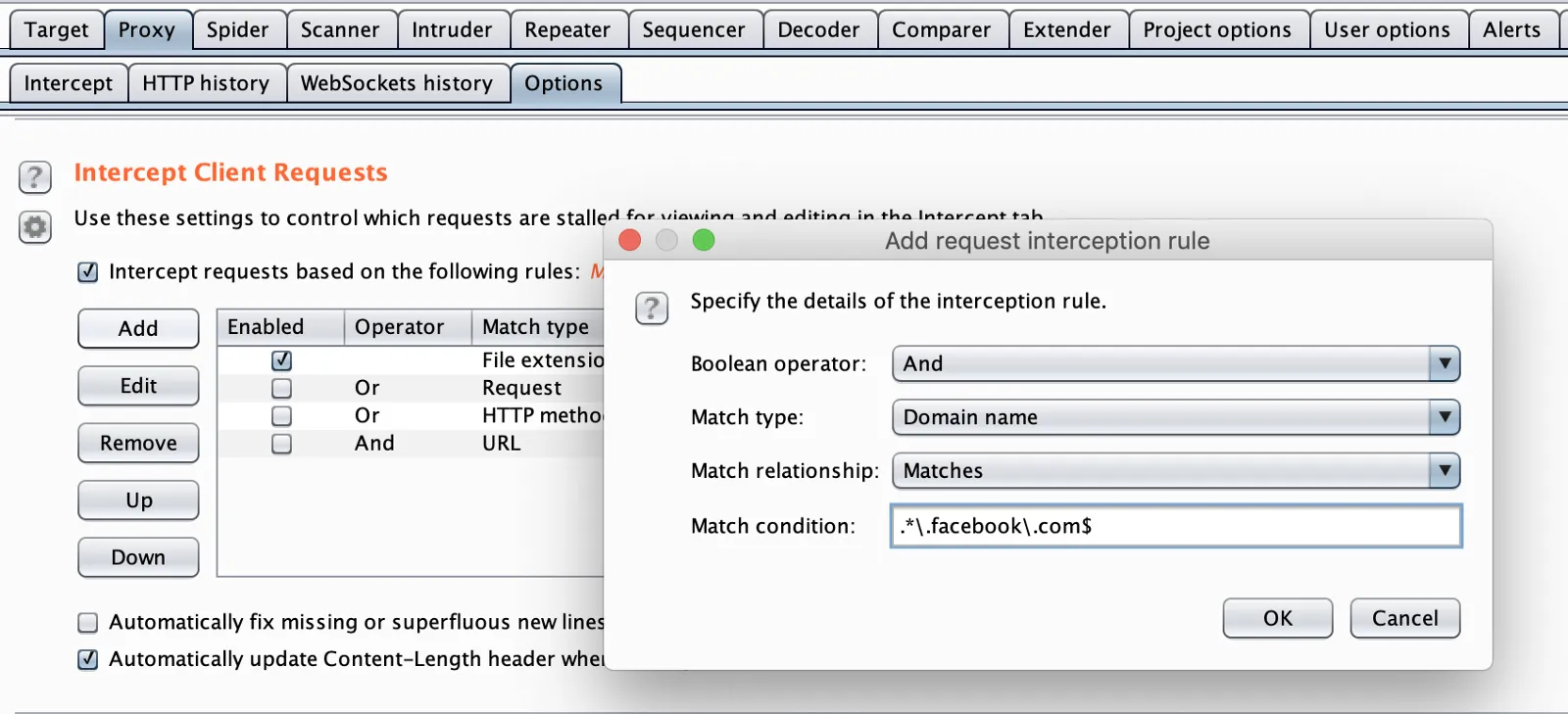1568x714 pixels.
Task: Click the green zoom button of the dialog
Action: click(704, 240)
